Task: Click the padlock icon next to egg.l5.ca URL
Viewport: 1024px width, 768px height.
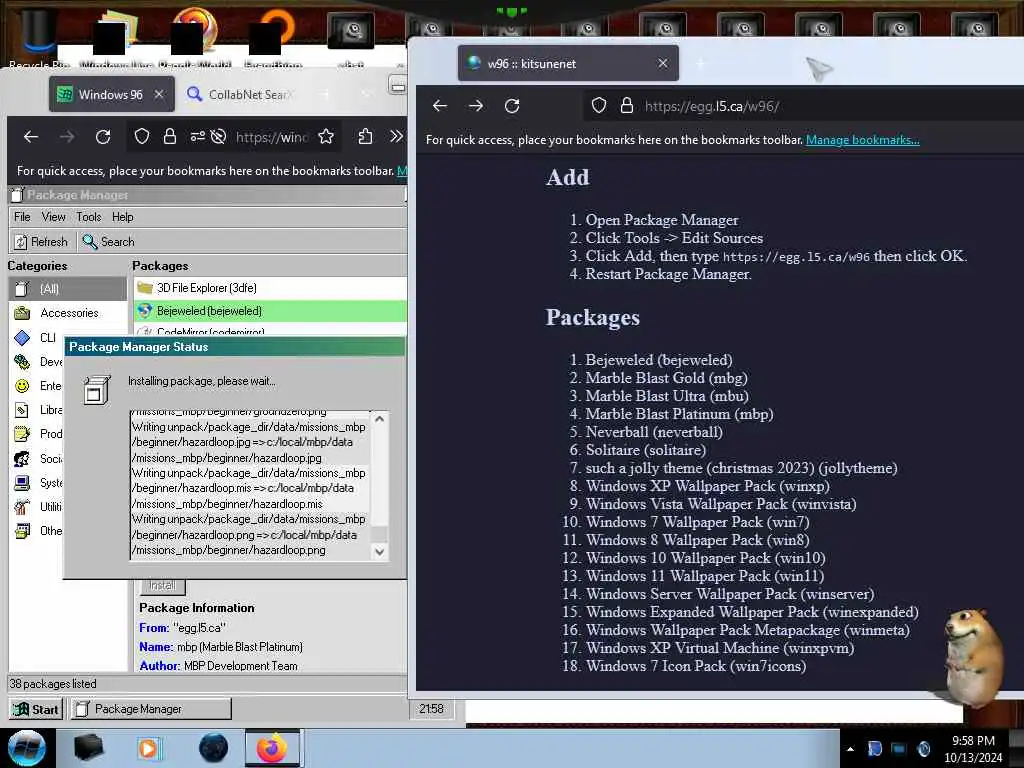Action: pos(627,105)
